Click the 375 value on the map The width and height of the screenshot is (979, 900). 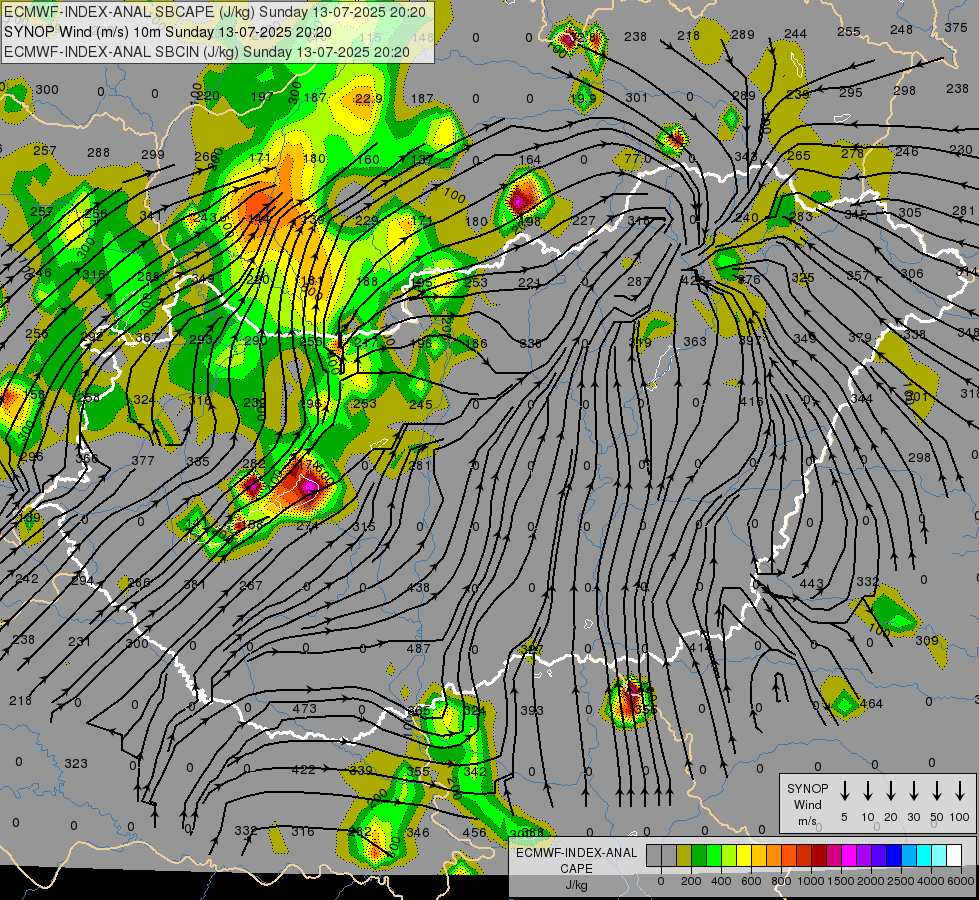pyautogui.click(x=956, y=27)
